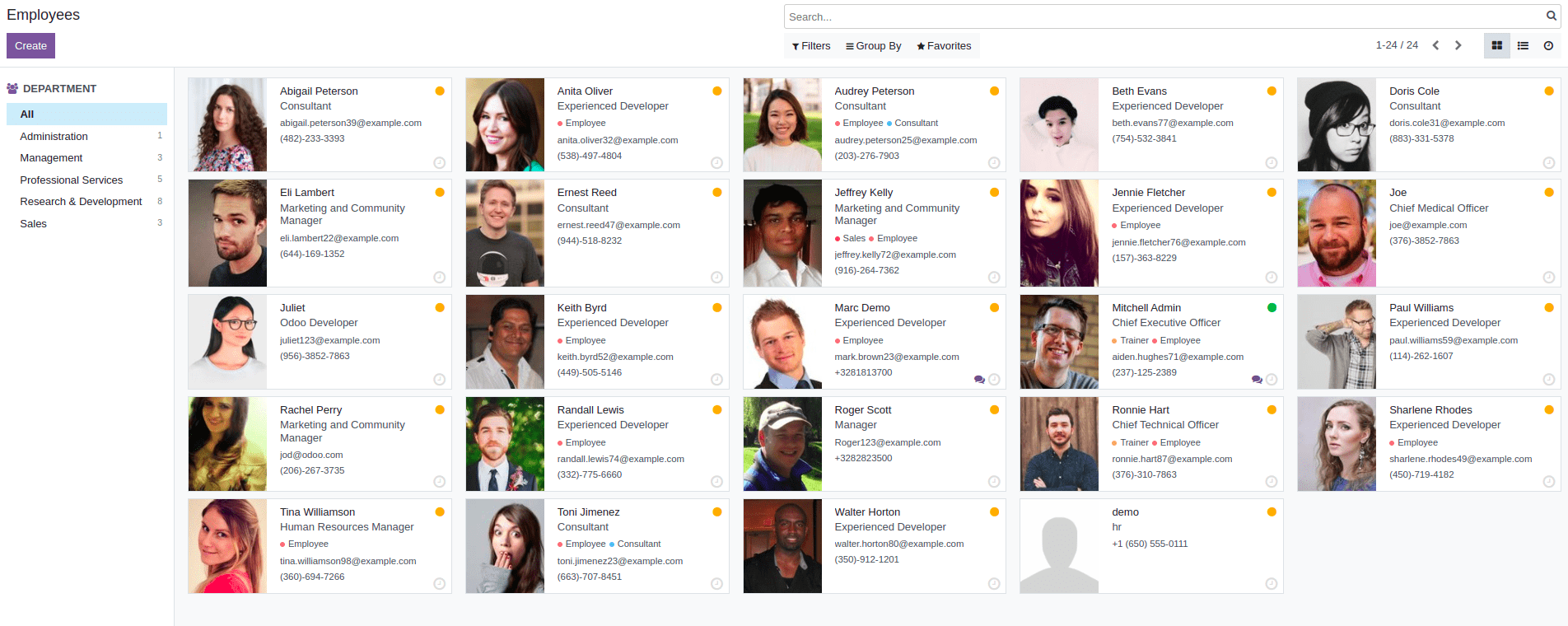Click the search magnifier icon
Image resolution: width=1568 pixels, height=626 pixels.
pyautogui.click(x=1552, y=16)
